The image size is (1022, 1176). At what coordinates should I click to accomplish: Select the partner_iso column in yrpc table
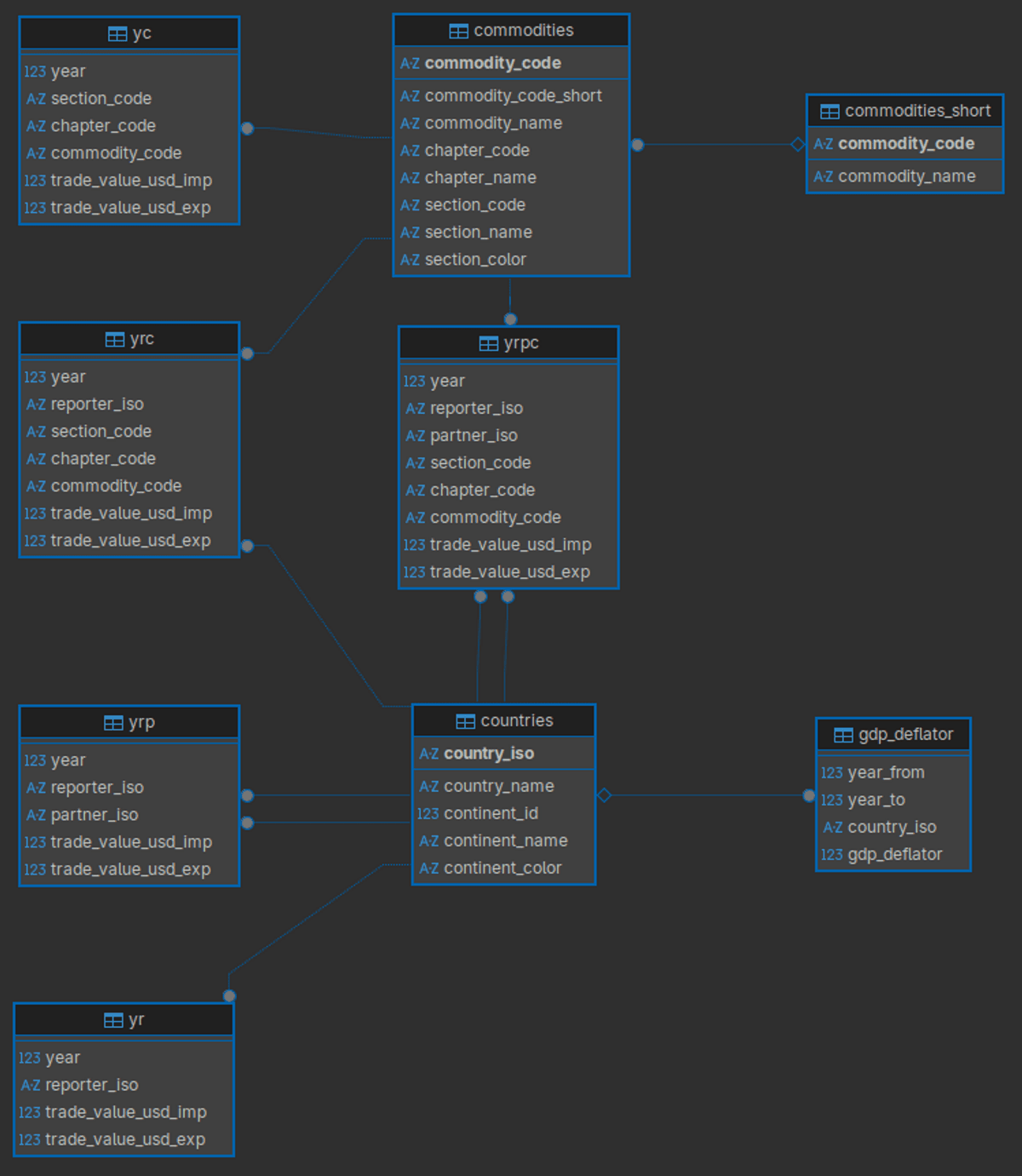474,436
